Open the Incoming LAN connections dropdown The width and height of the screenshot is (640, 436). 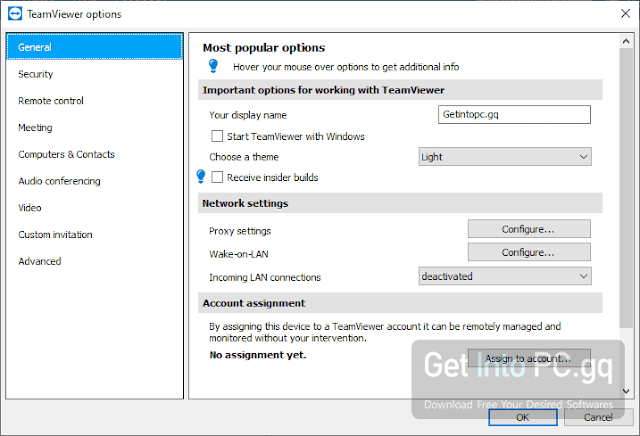tap(505, 276)
